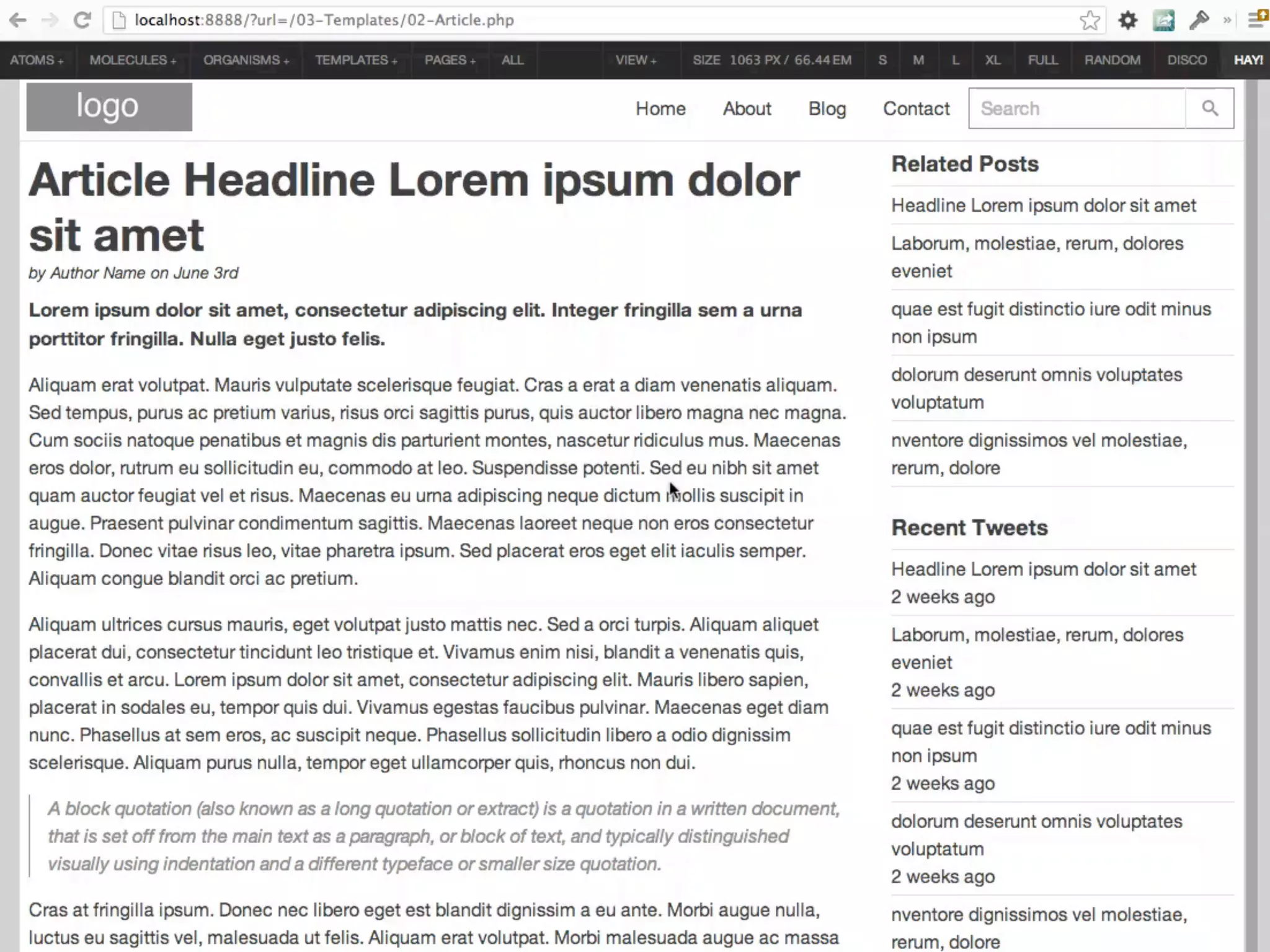Viewport: 1270px width, 952px height.
Task: Click the browser forward arrow
Action: (50, 20)
